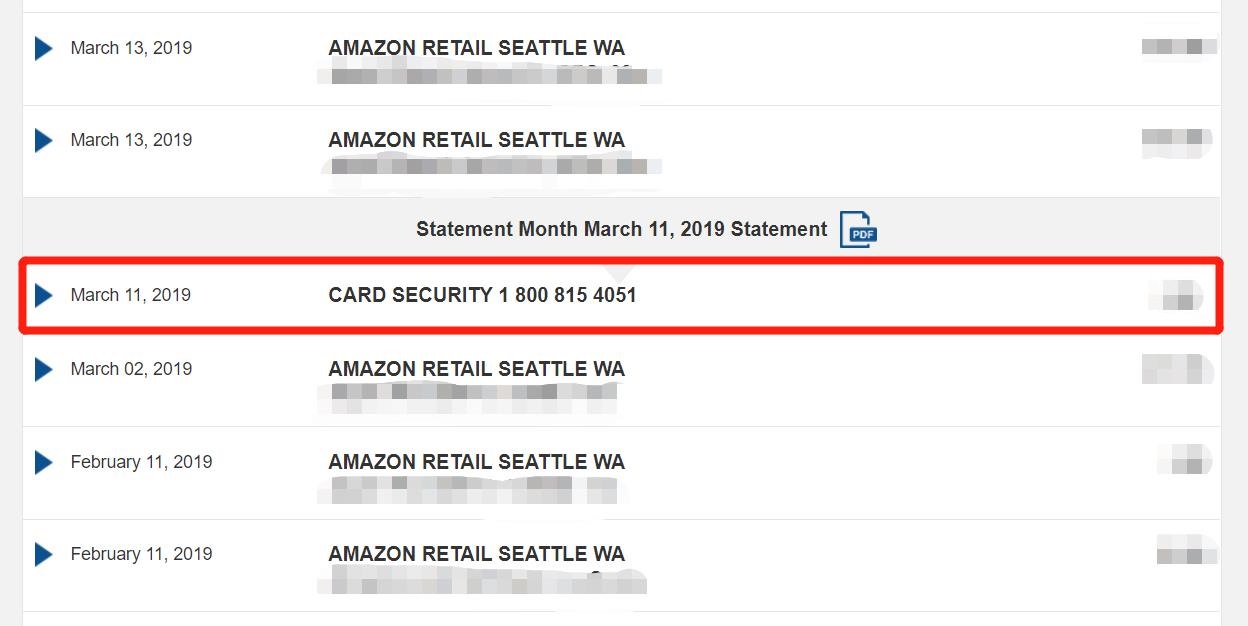Click merchant name in topmost March 13 row
Image resolution: width=1248 pixels, height=626 pixels.
click(x=477, y=48)
